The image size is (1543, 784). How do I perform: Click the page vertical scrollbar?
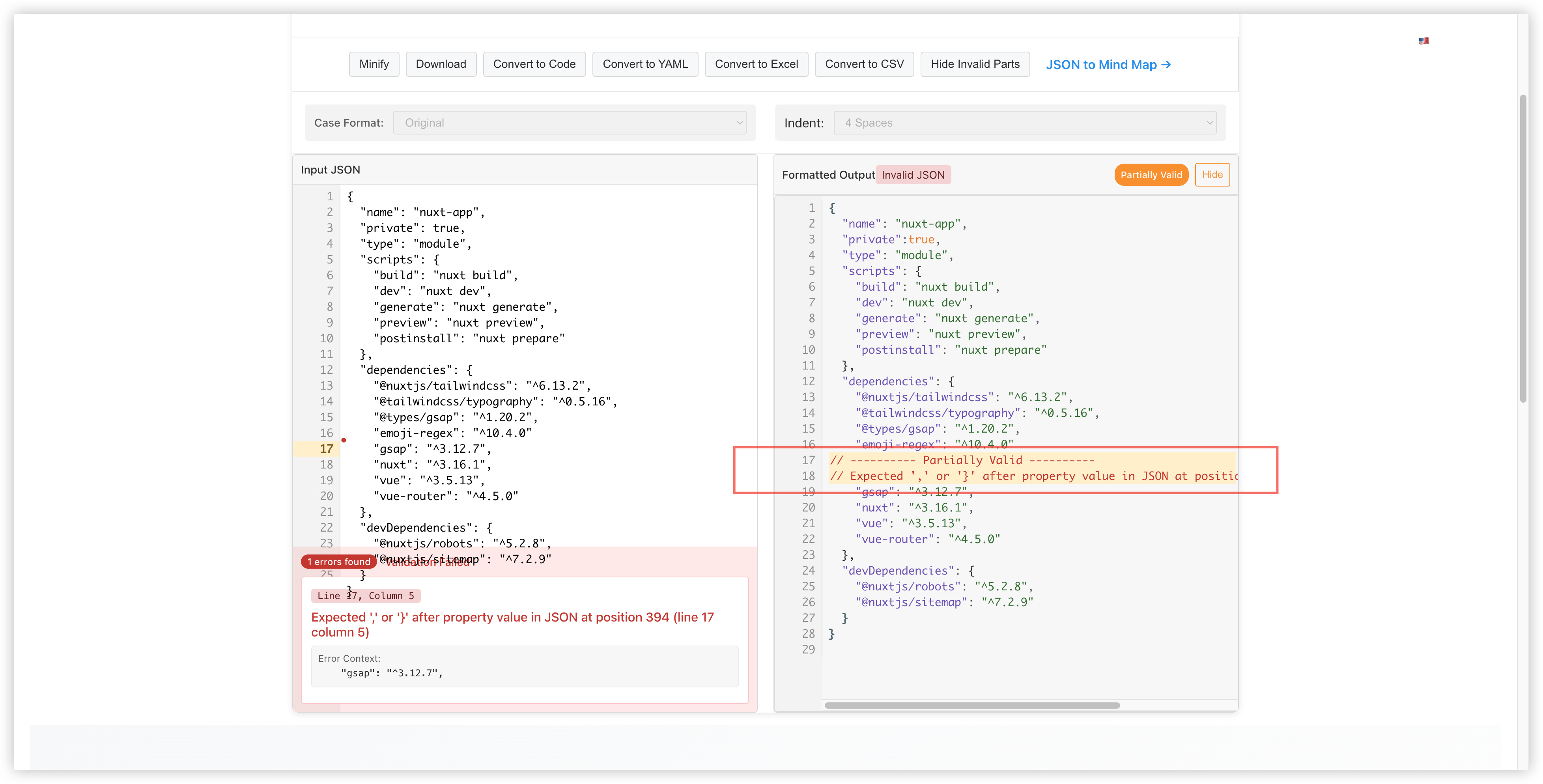[x=1522, y=248]
